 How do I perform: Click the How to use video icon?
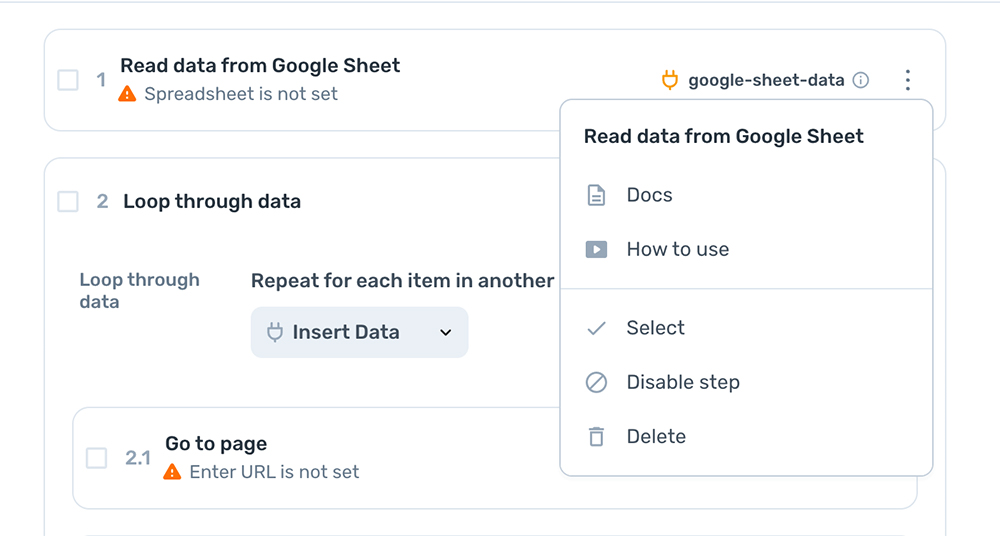click(x=596, y=249)
